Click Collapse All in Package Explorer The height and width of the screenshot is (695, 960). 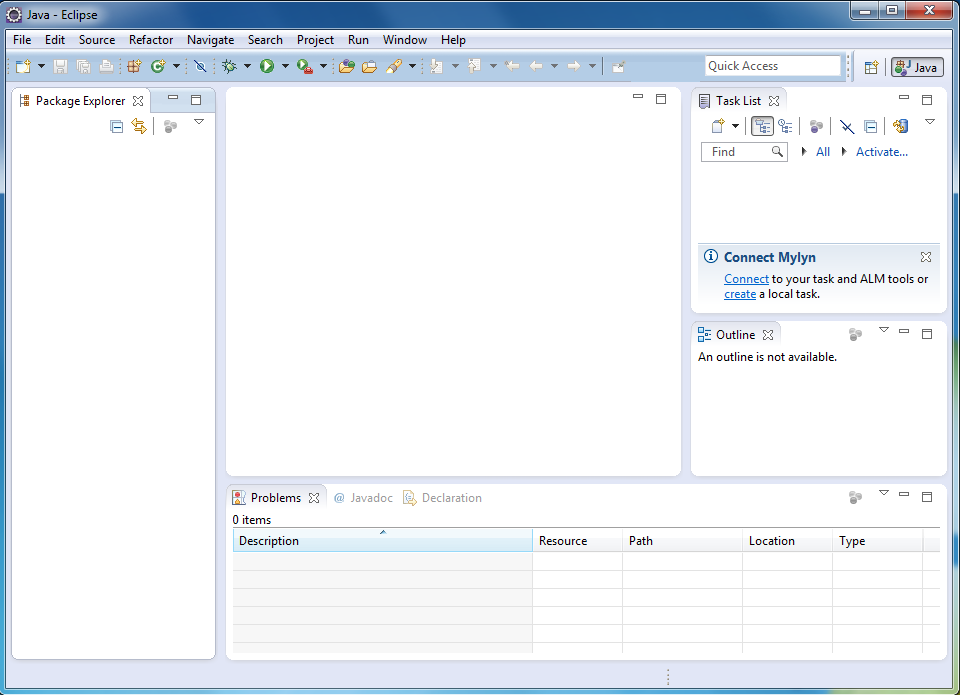(117, 126)
